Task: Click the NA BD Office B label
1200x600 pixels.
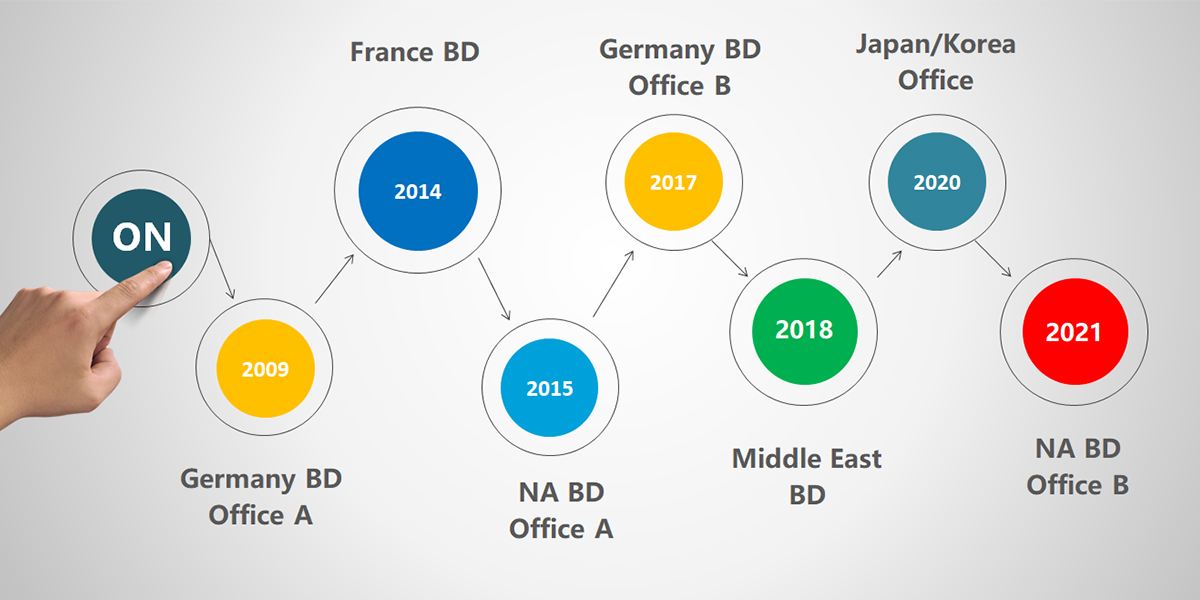Action: coord(1077,467)
